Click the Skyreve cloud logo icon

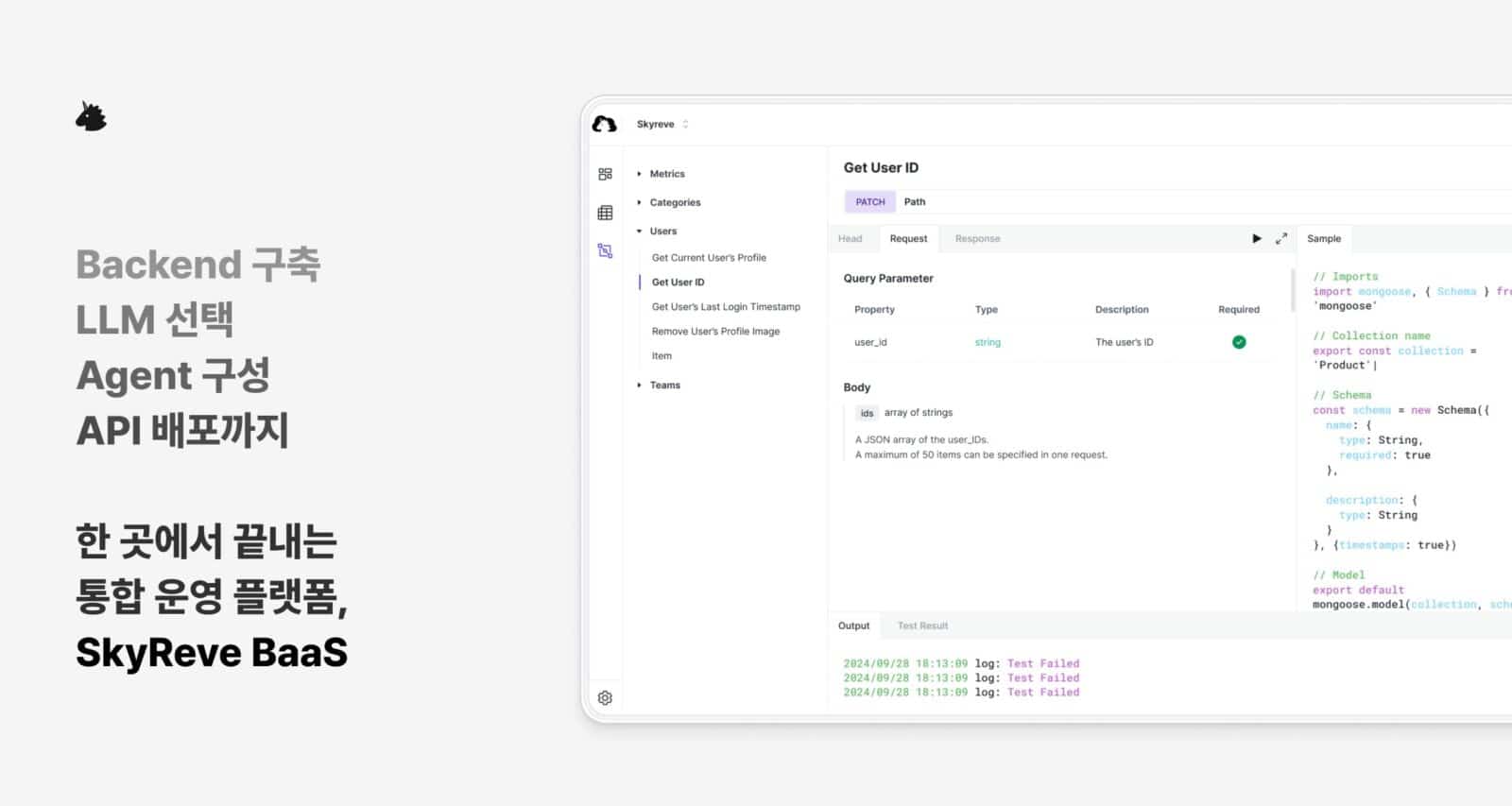pyautogui.click(x=604, y=124)
